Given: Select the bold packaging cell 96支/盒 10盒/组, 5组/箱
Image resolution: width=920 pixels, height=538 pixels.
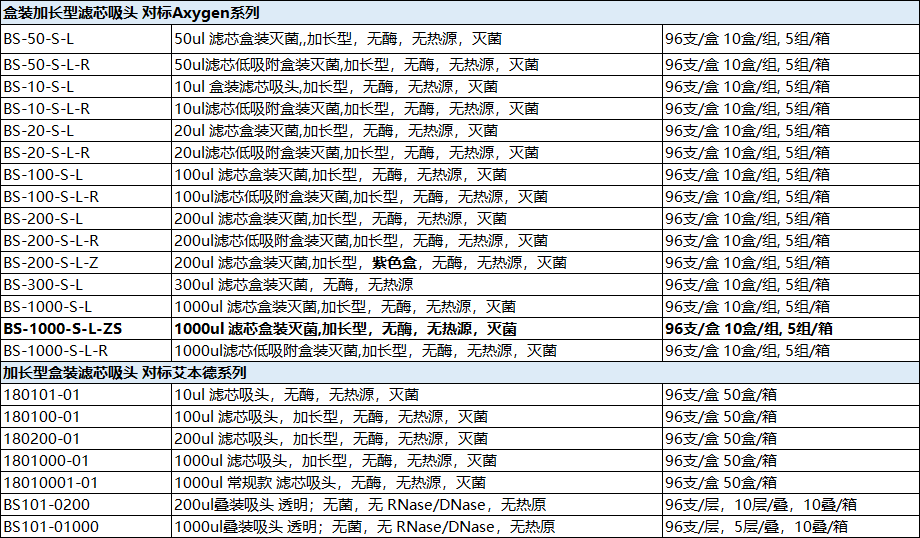Looking at the screenshot, I should (790, 329).
